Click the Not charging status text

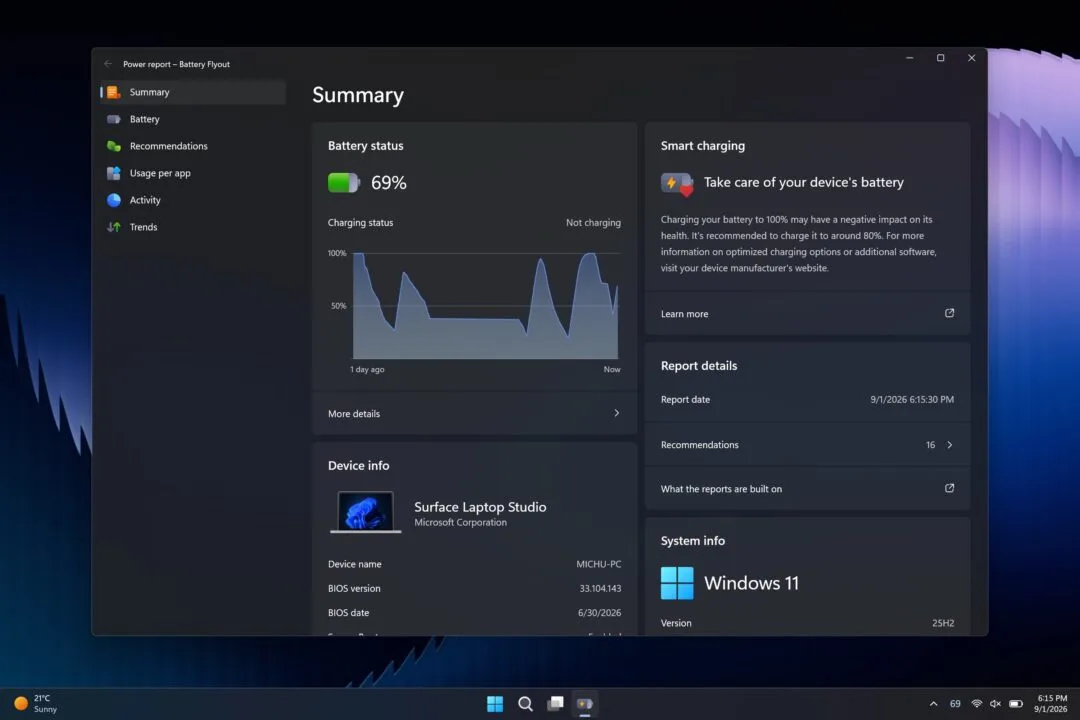[x=593, y=223]
